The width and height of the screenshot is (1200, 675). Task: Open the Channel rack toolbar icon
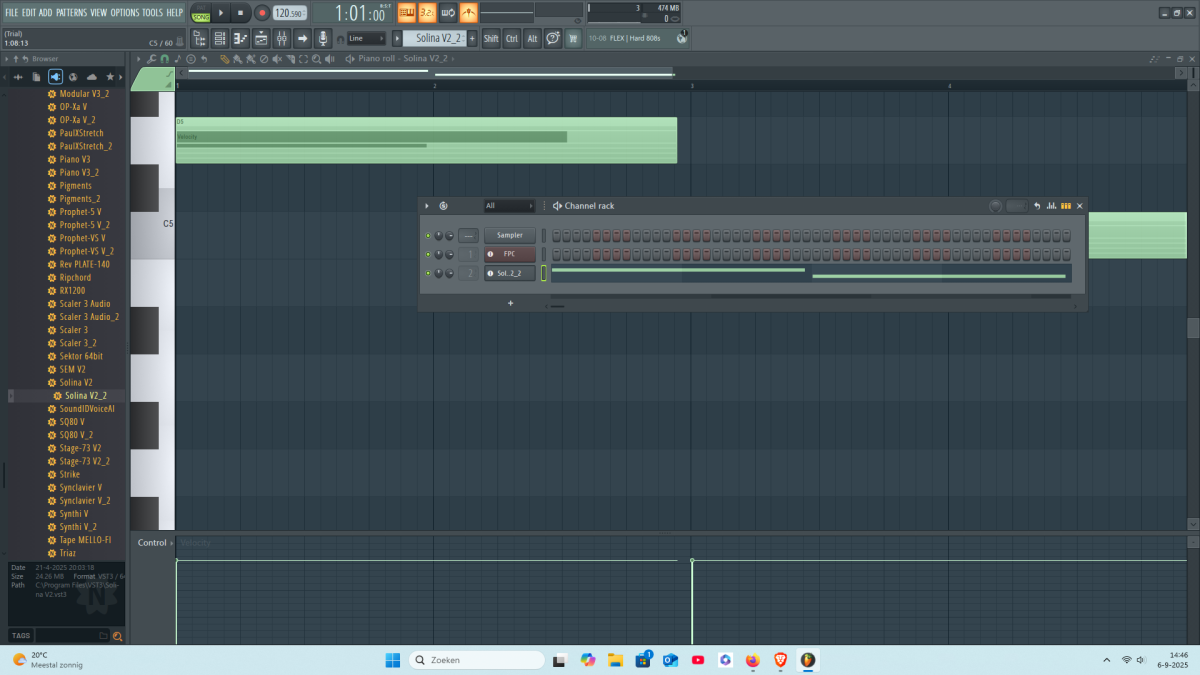click(x=219, y=38)
